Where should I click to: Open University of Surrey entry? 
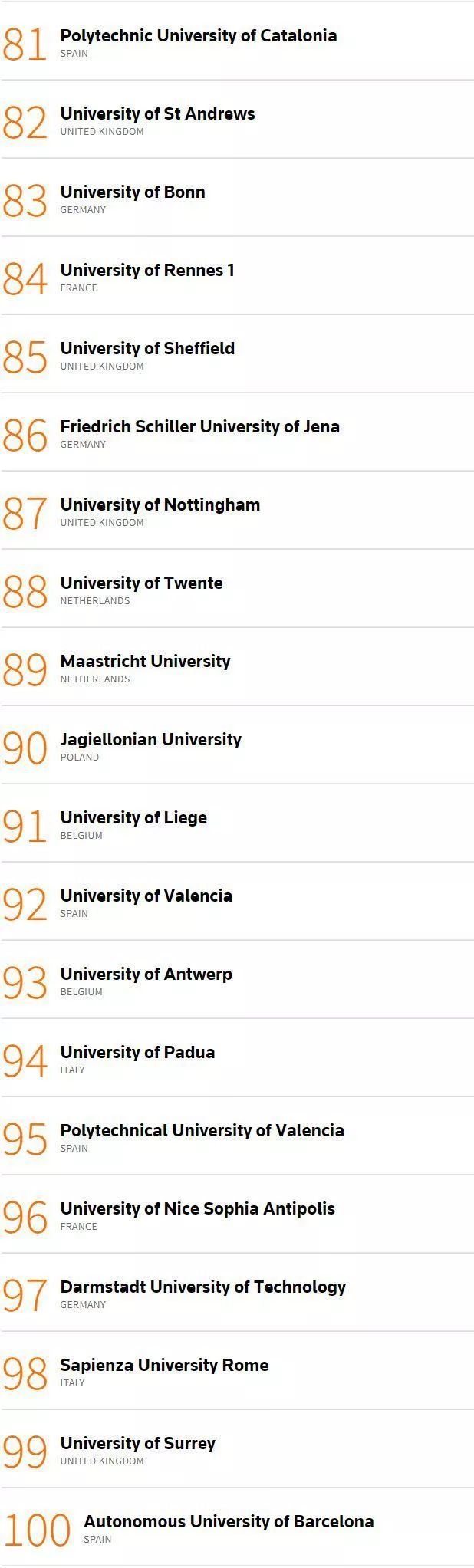click(x=137, y=1444)
